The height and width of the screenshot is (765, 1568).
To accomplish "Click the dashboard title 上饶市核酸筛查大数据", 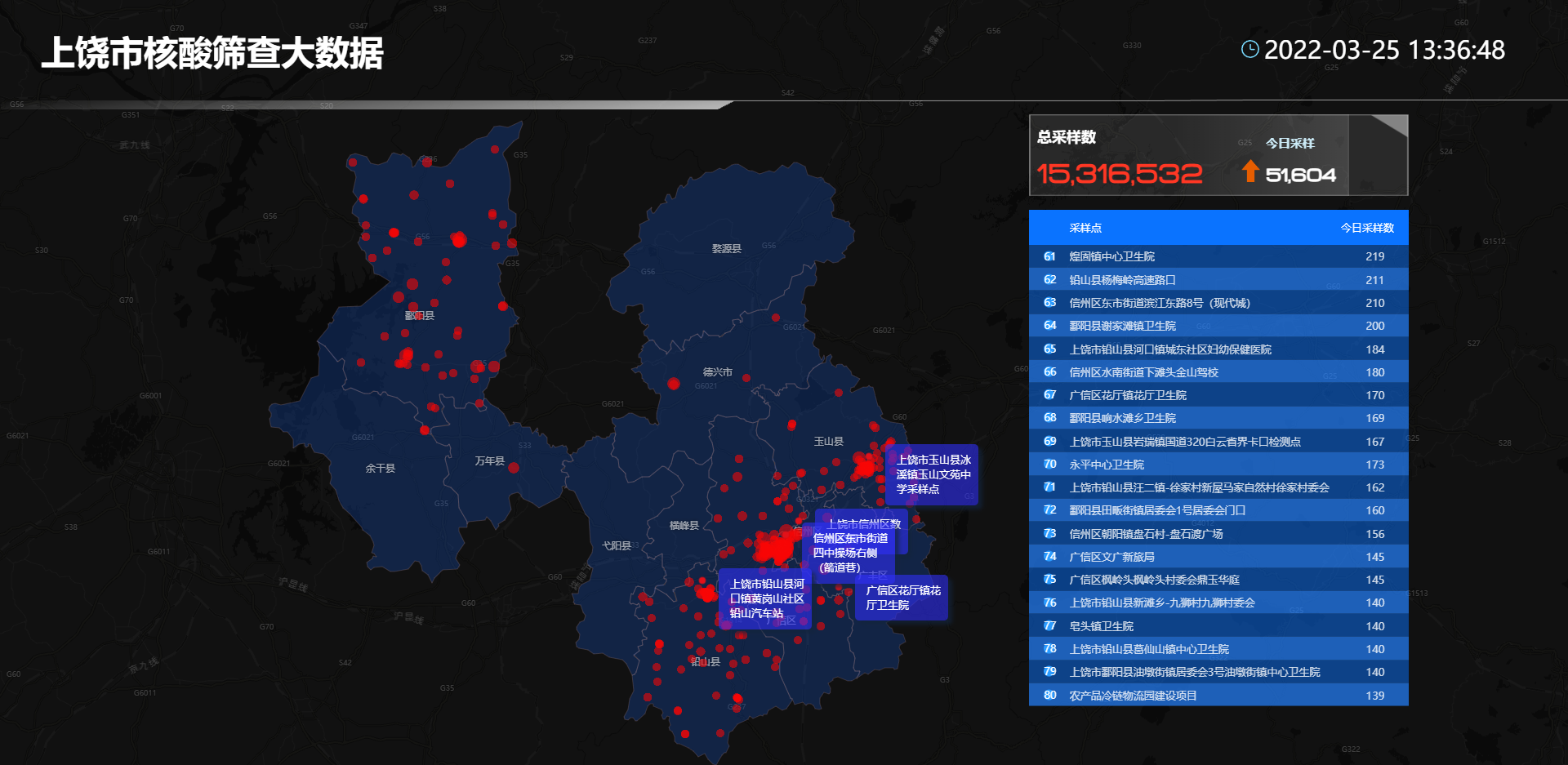I will (212, 53).
